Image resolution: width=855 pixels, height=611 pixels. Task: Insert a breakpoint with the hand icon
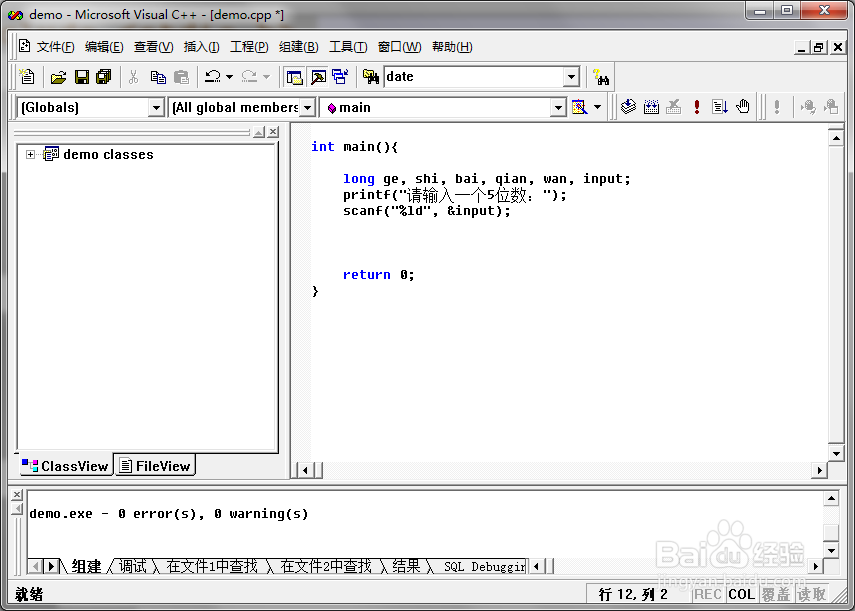[x=743, y=107]
